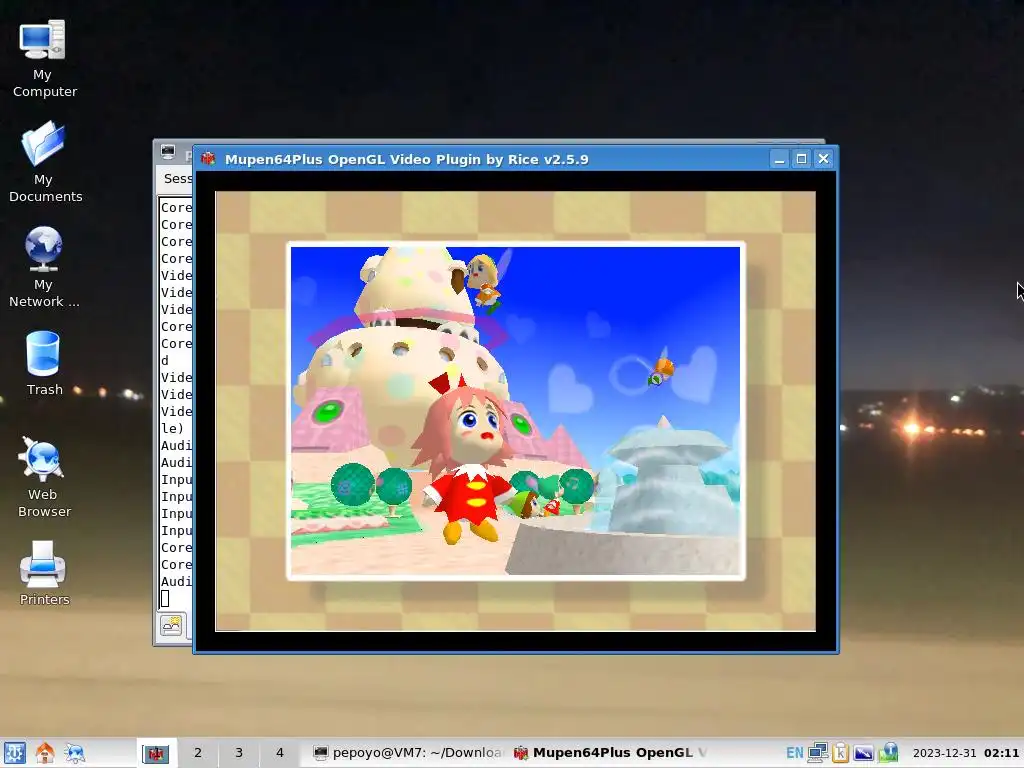Click the terminal cursor line below Audi
Image resolution: width=1024 pixels, height=768 pixels.
(165, 598)
